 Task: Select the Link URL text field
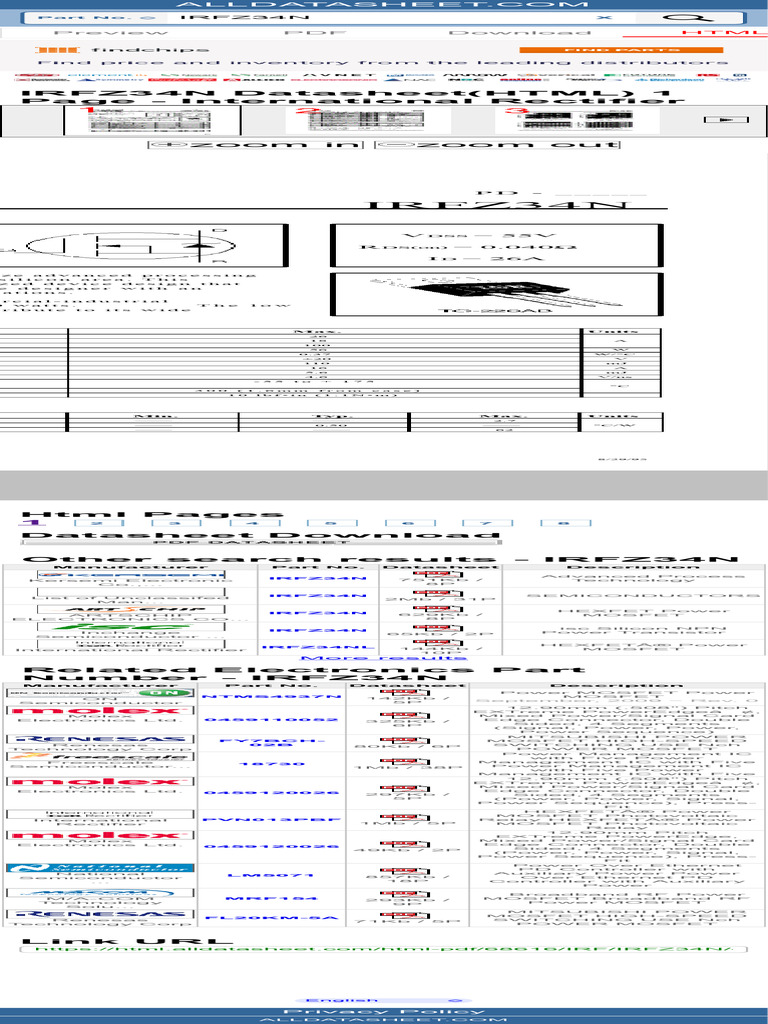pyautogui.click(x=383, y=949)
